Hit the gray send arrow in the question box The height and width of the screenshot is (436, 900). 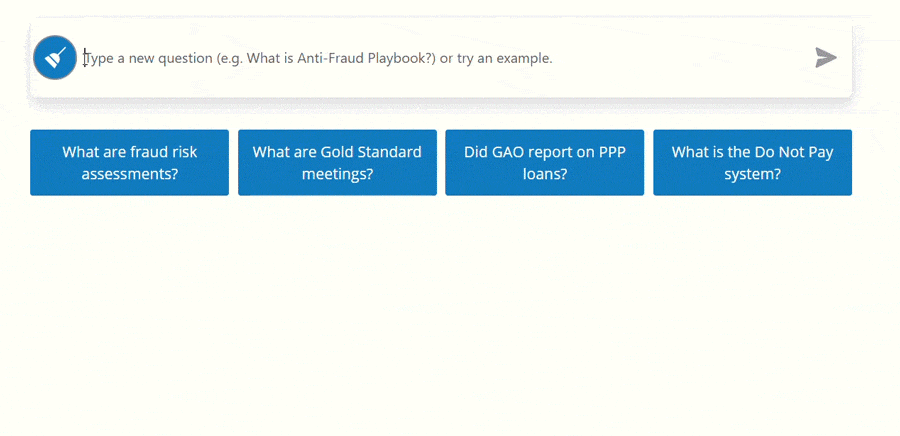[825, 58]
